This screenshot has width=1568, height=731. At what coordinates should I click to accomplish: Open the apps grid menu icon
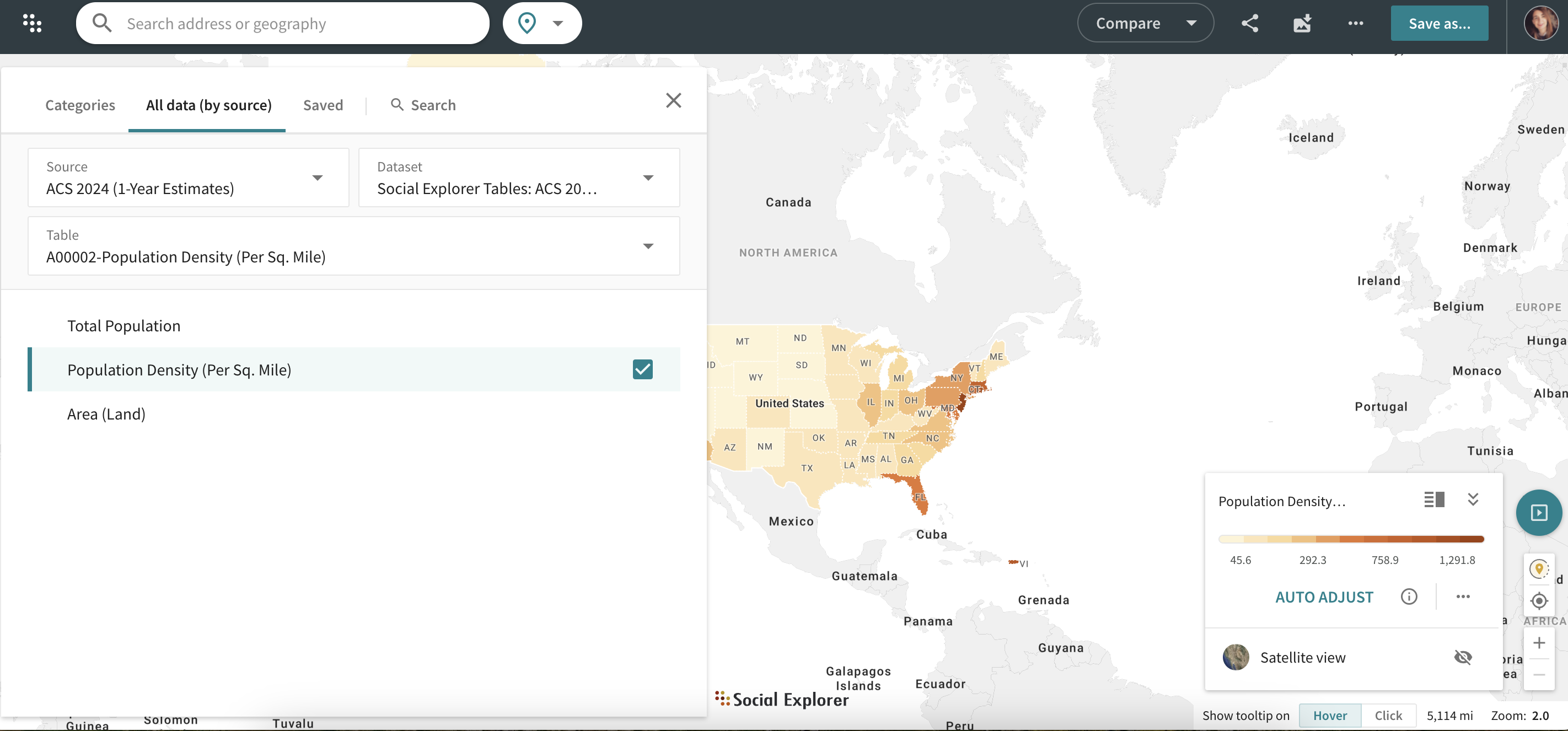[31, 23]
